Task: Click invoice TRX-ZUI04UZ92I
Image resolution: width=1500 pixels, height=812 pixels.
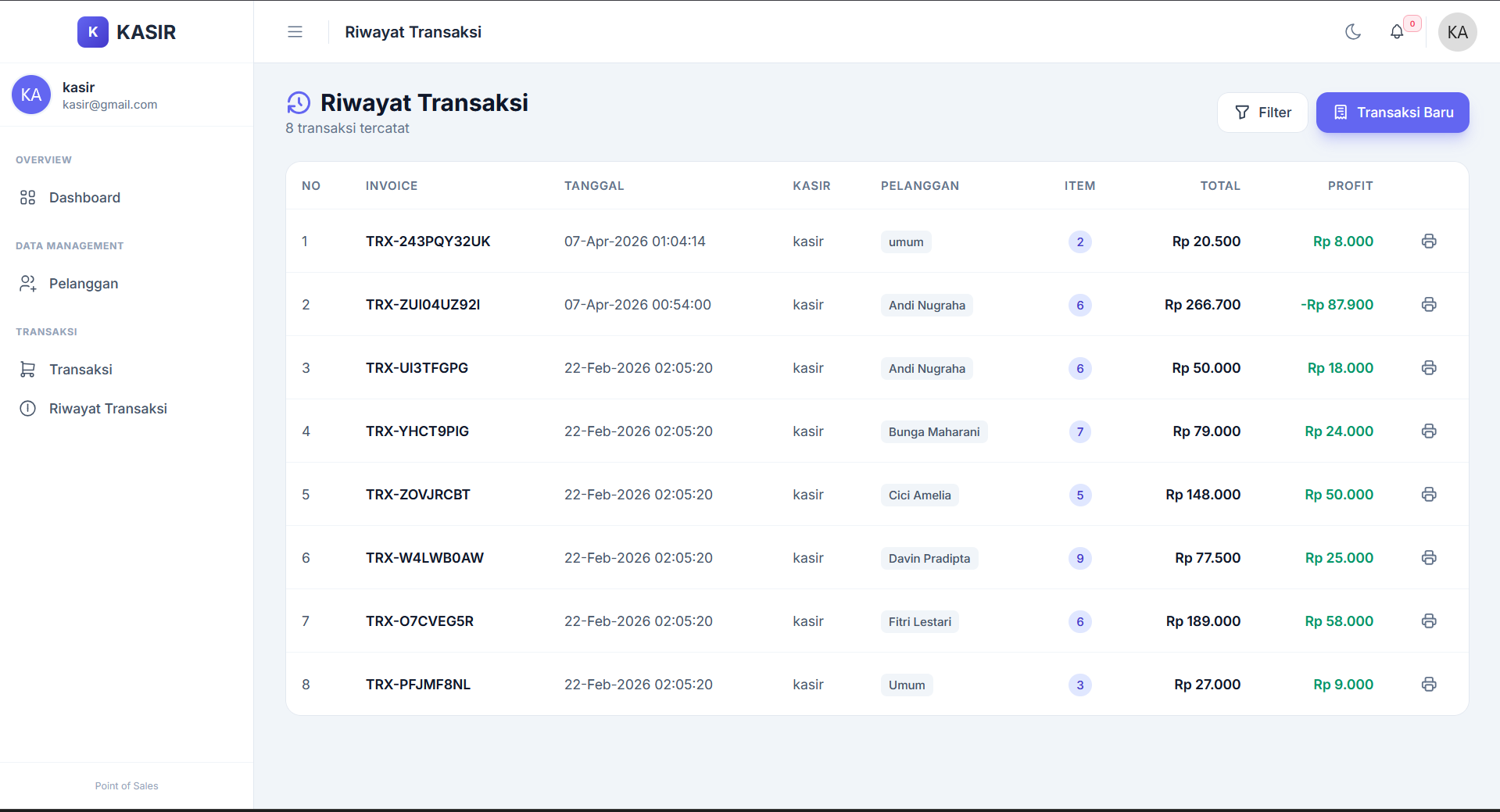Action: 423,305
